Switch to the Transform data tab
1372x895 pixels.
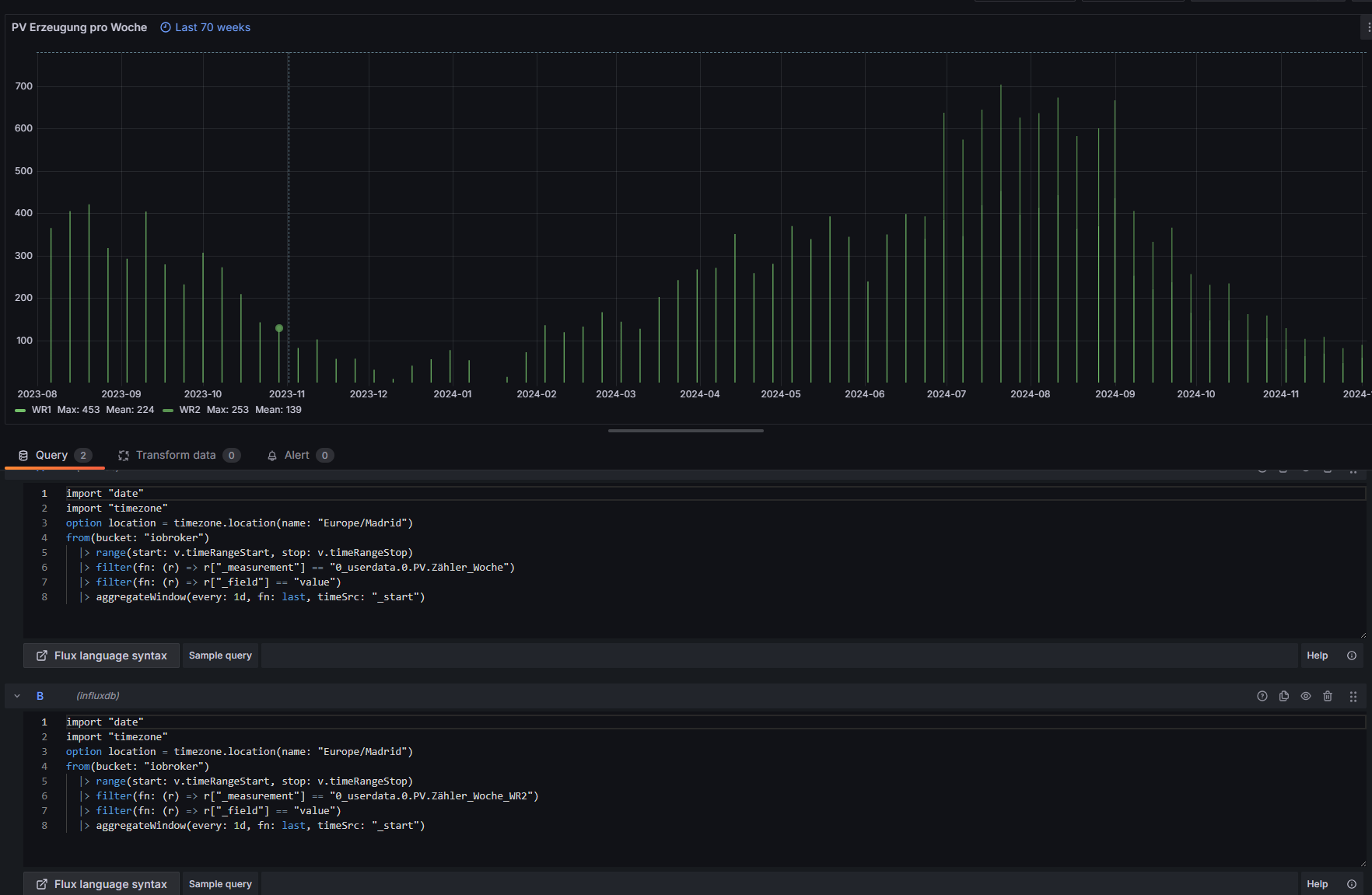[x=179, y=456]
